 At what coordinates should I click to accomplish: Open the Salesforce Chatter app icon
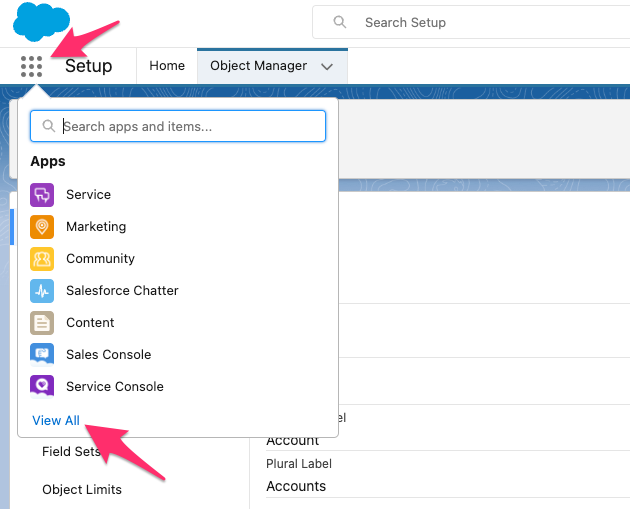click(42, 291)
